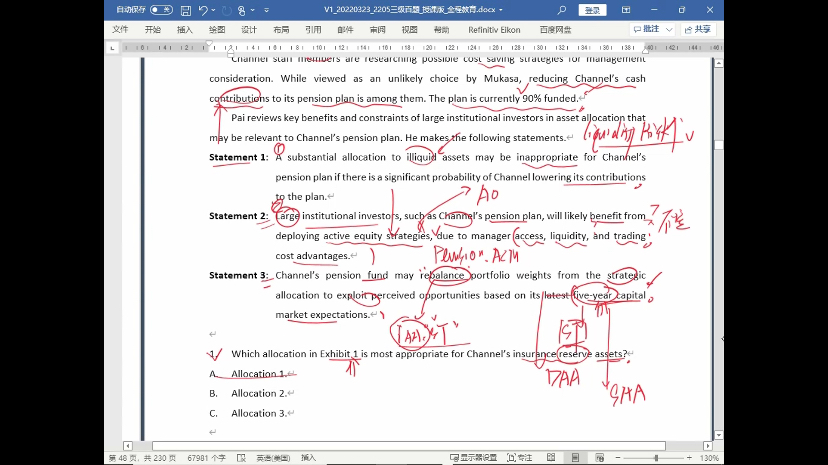The width and height of the screenshot is (828, 465).
Task: Toggle the 插入 insert/overtype mode indicator
Action: coord(308,457)
